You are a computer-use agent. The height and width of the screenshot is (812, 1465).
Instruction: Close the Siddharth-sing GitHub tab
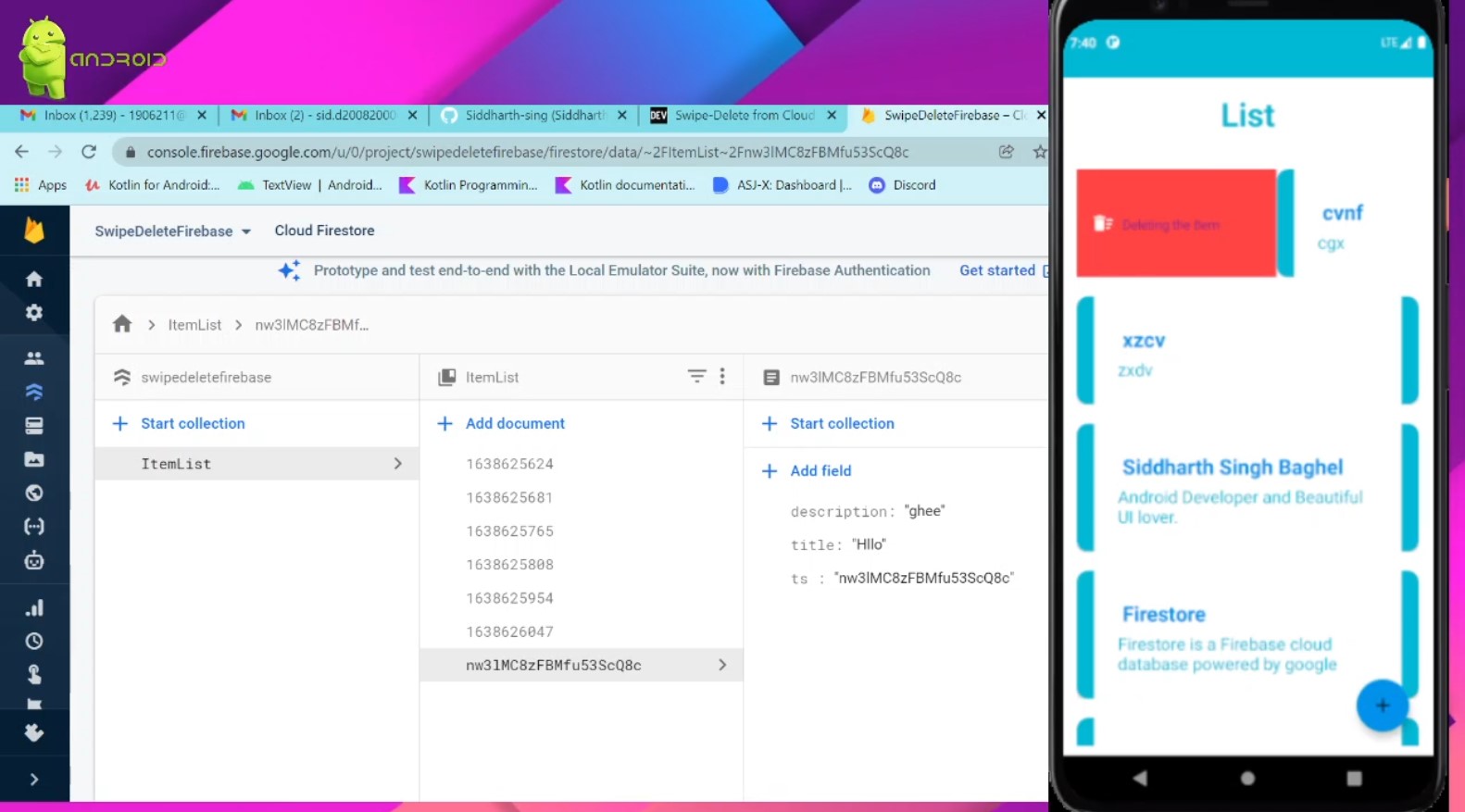coord(622,115)
